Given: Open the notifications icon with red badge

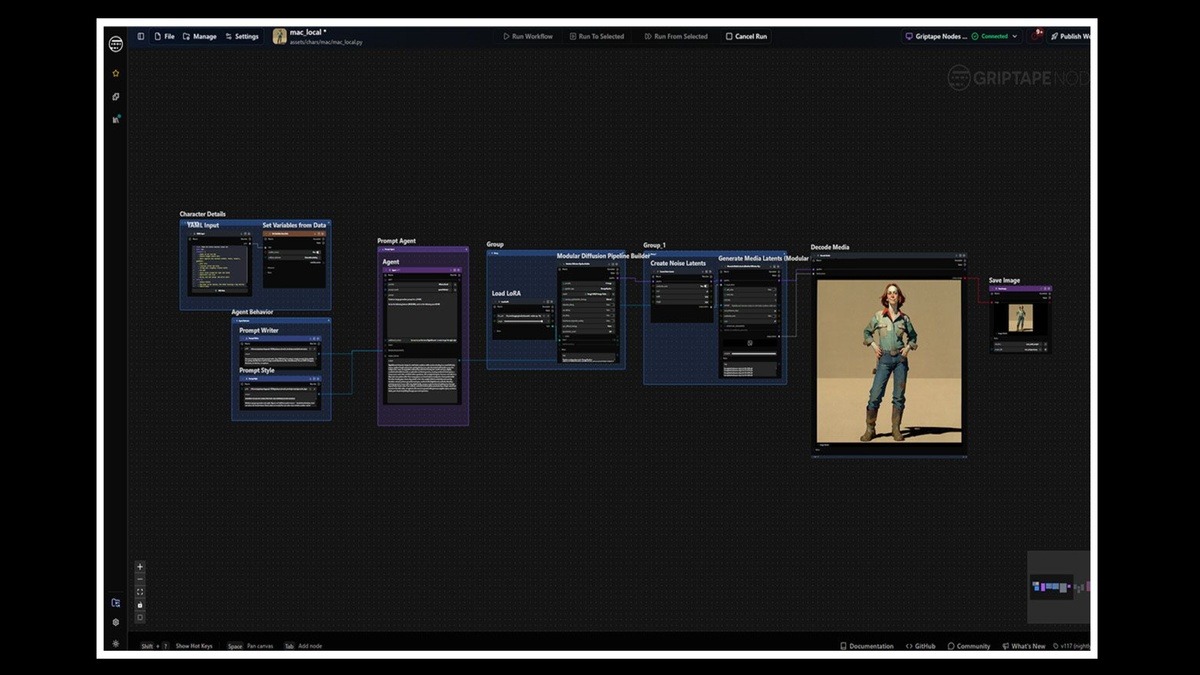Looking at the screenshot, I should (x=1037, y=35).
